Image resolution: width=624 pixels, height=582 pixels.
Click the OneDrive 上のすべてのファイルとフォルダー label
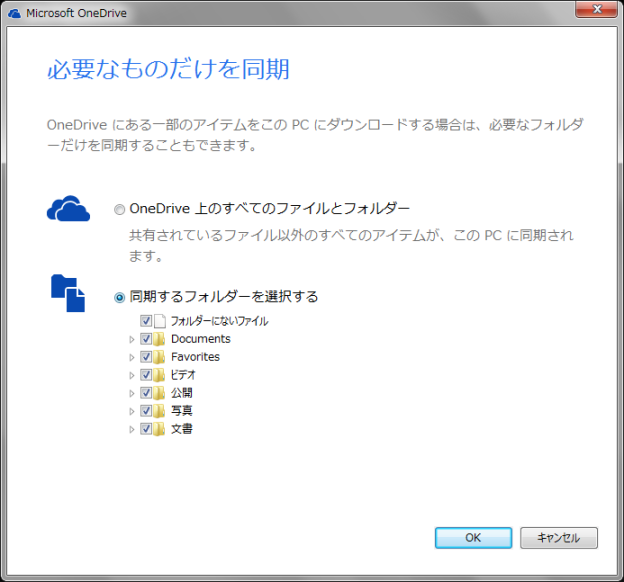269,209
